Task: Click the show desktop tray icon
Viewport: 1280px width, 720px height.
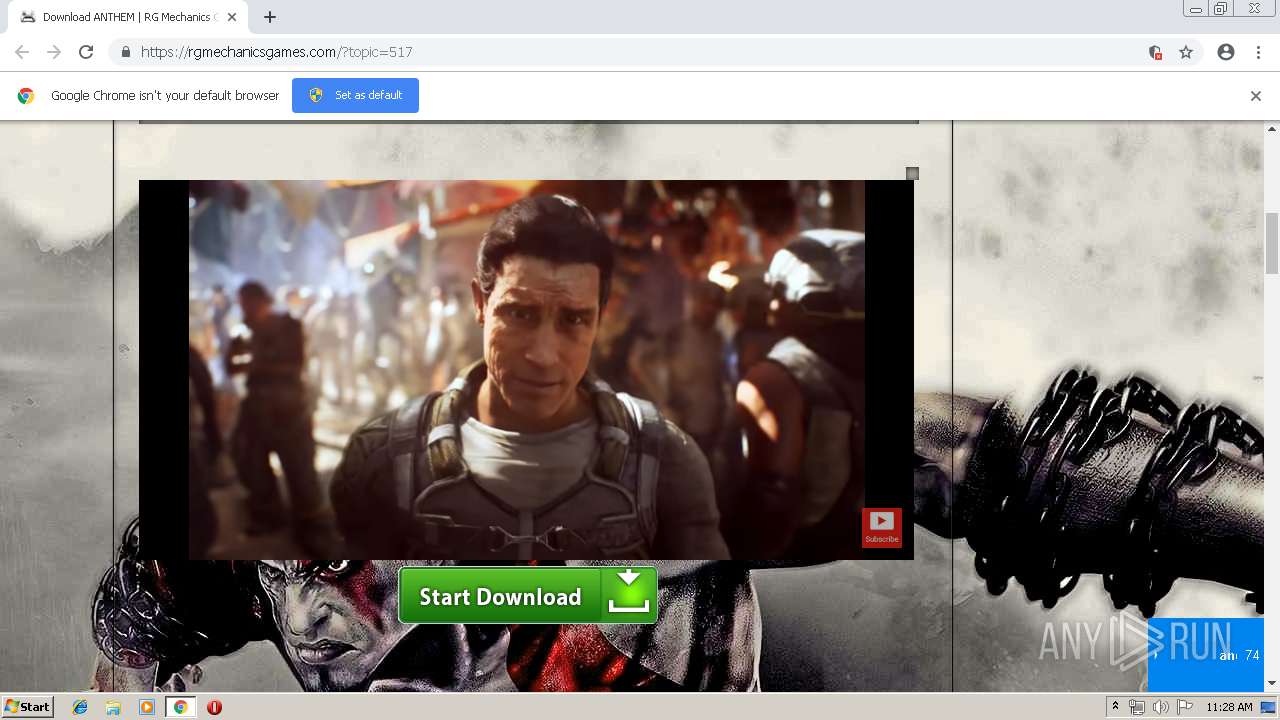Action: click(x=1268, y=707)
